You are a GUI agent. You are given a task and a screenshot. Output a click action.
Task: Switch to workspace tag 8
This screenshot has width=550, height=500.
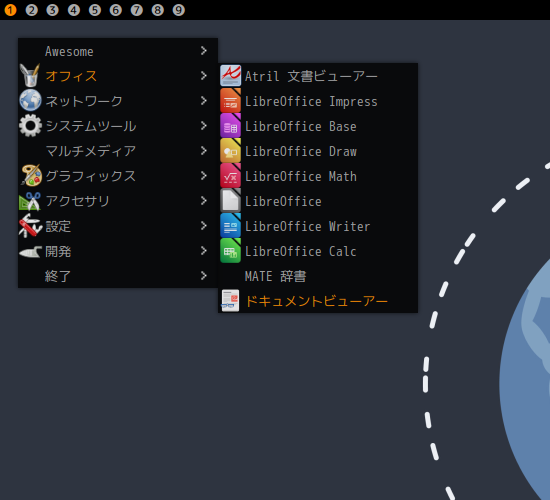(157, 10)
